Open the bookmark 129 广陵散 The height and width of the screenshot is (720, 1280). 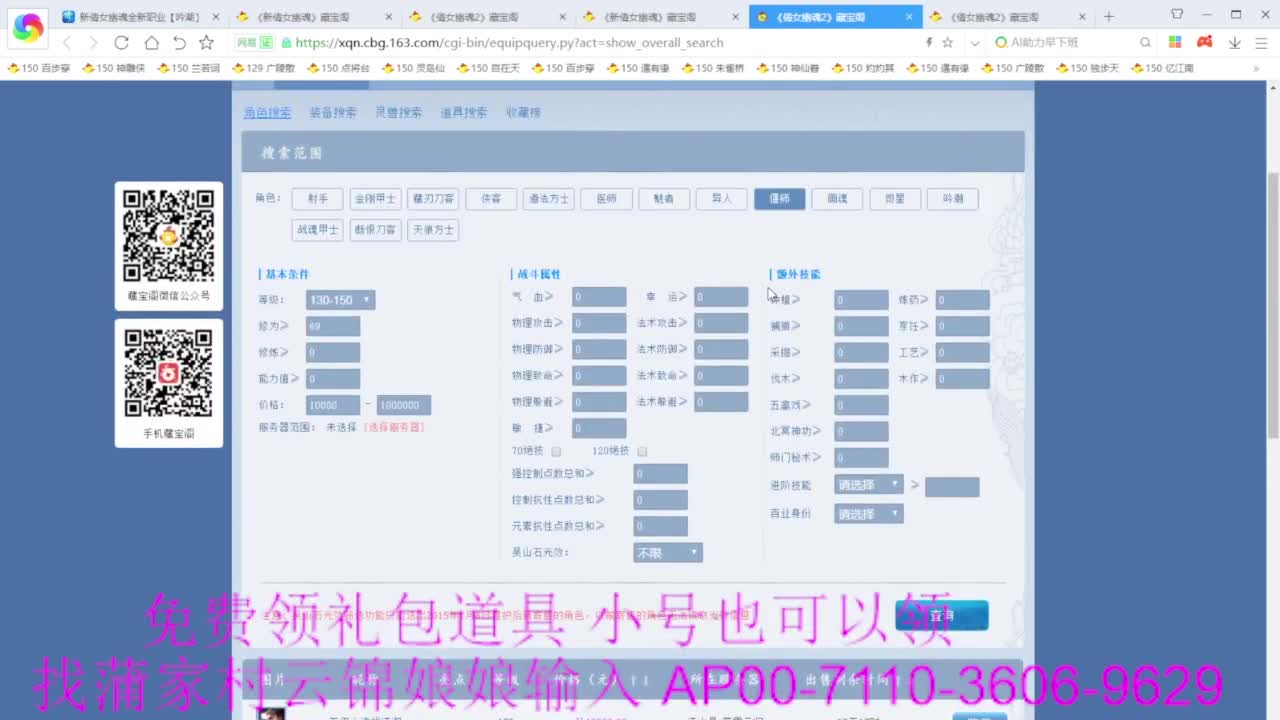(x=264, y=68)
